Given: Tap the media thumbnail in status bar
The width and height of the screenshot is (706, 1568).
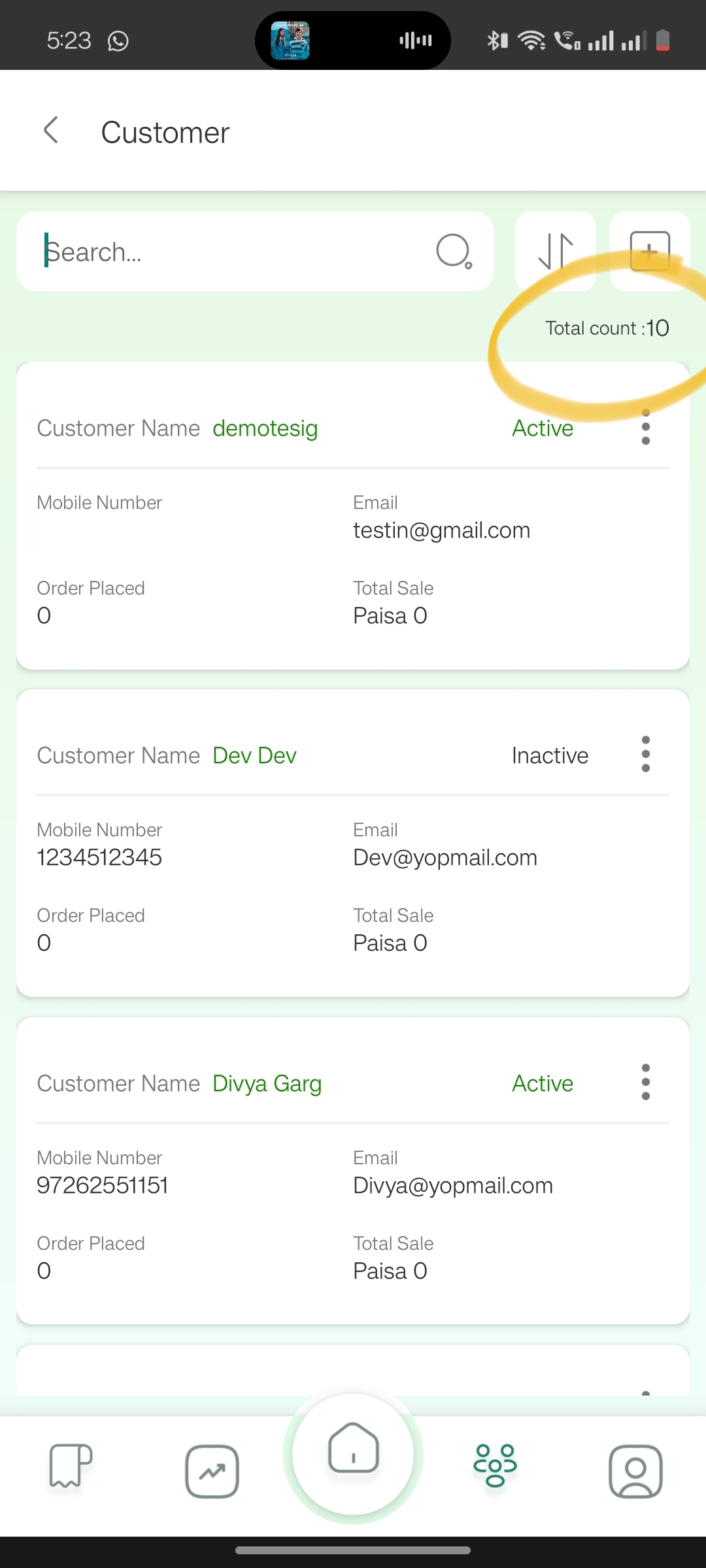Looking at the screenshot, I should point(290,41).
